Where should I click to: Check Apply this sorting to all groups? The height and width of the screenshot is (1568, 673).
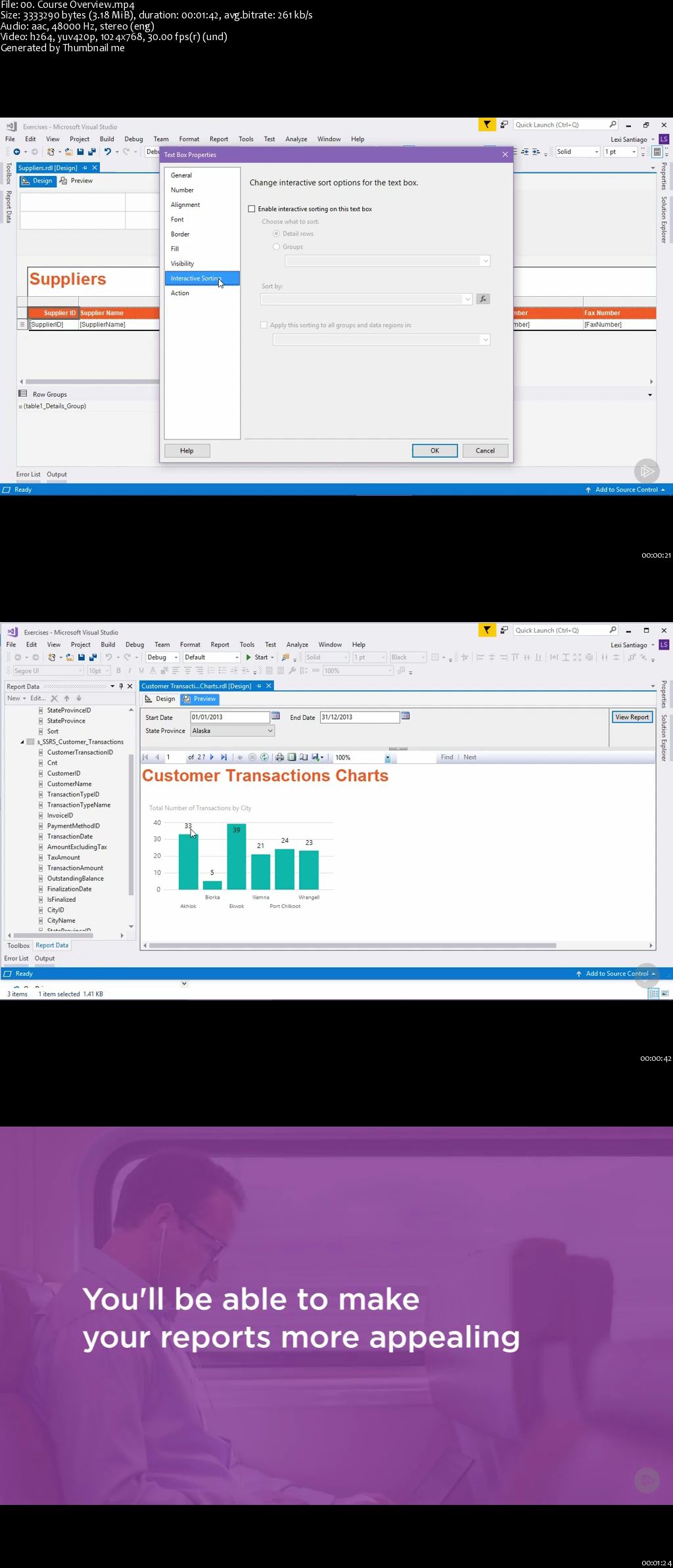point(264,325)
